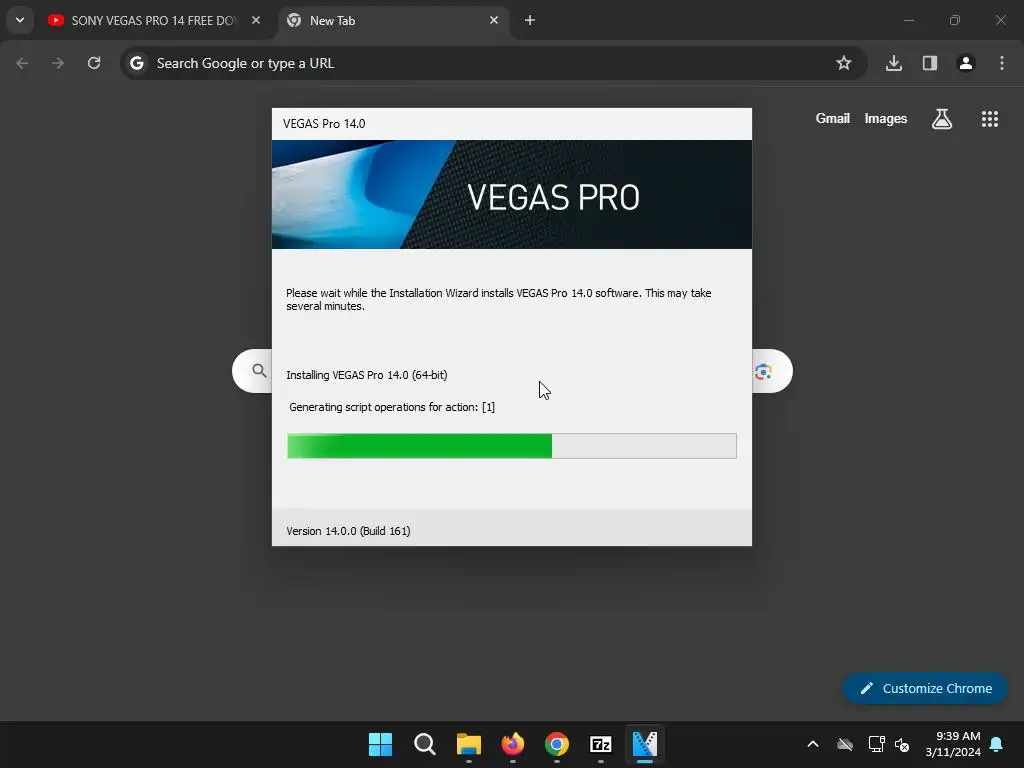Open Windows taskbar Search
The image size is (1024, 768).
click(424, 744)
